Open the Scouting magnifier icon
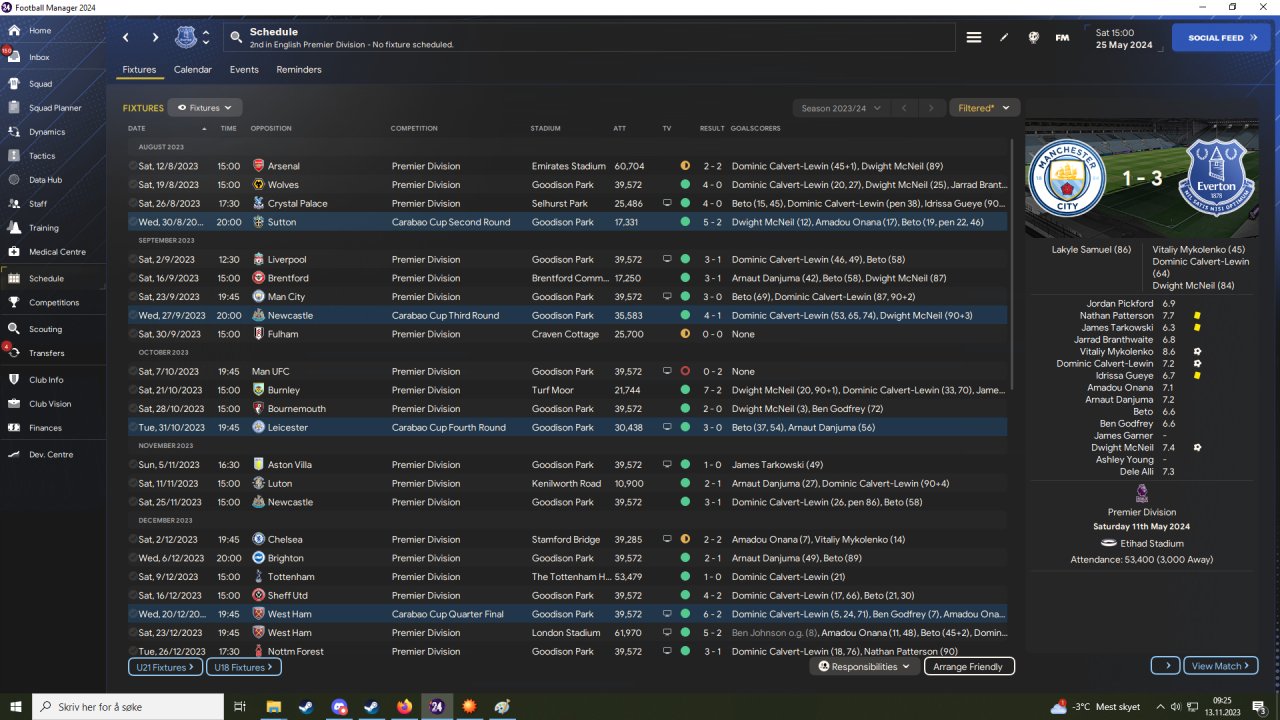The image size is (1280, 720). pos(14,329)
